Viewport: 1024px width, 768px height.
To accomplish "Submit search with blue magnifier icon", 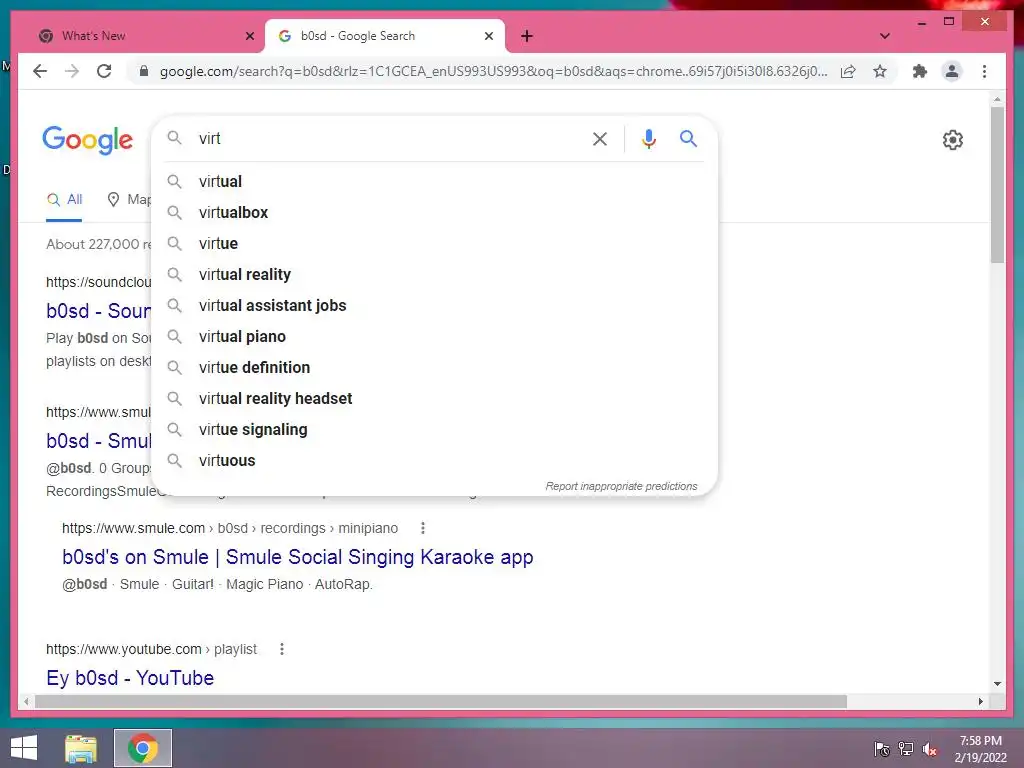I will point(688,138).
